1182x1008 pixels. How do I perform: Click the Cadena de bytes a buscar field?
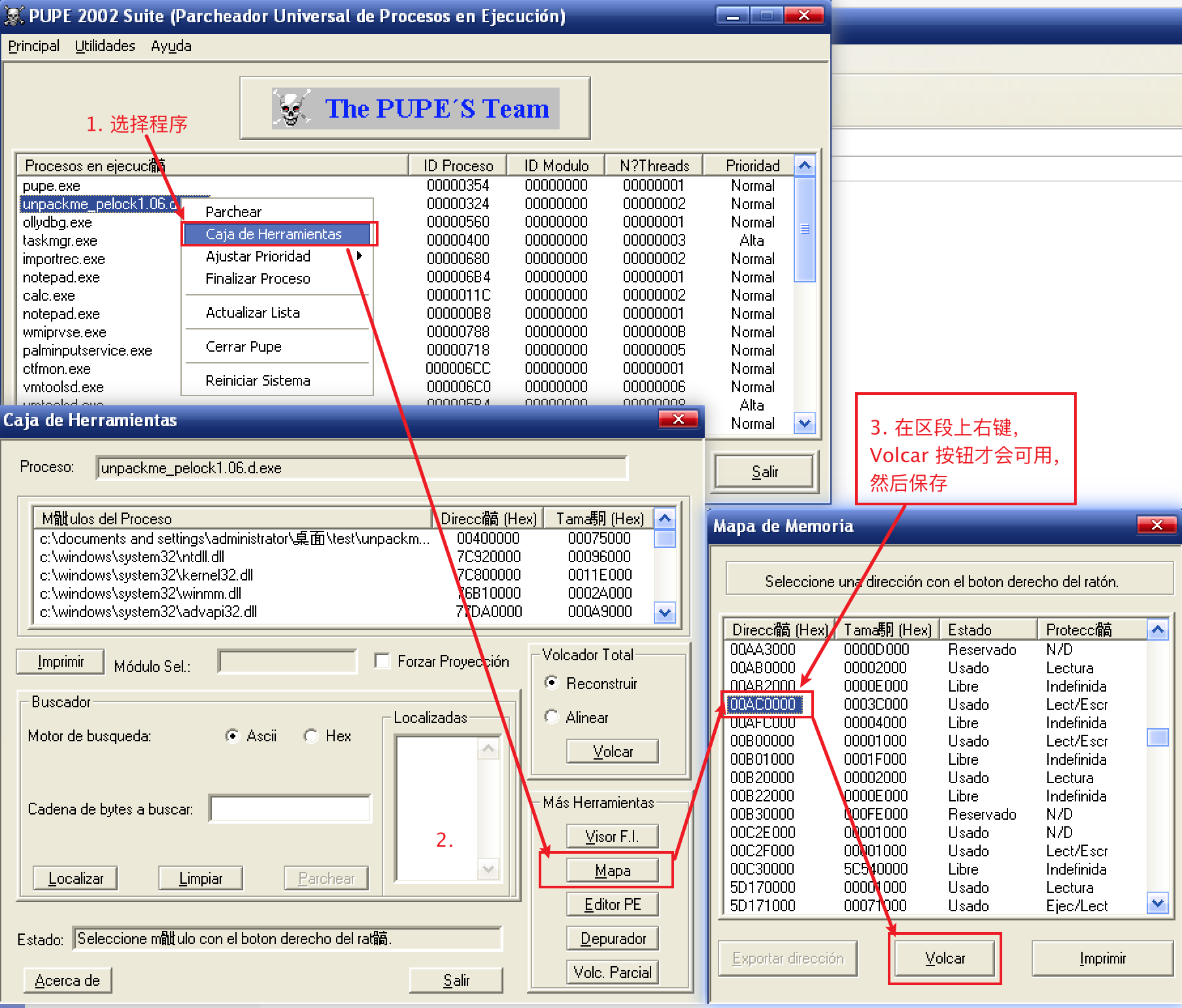(x=290, y=809)
